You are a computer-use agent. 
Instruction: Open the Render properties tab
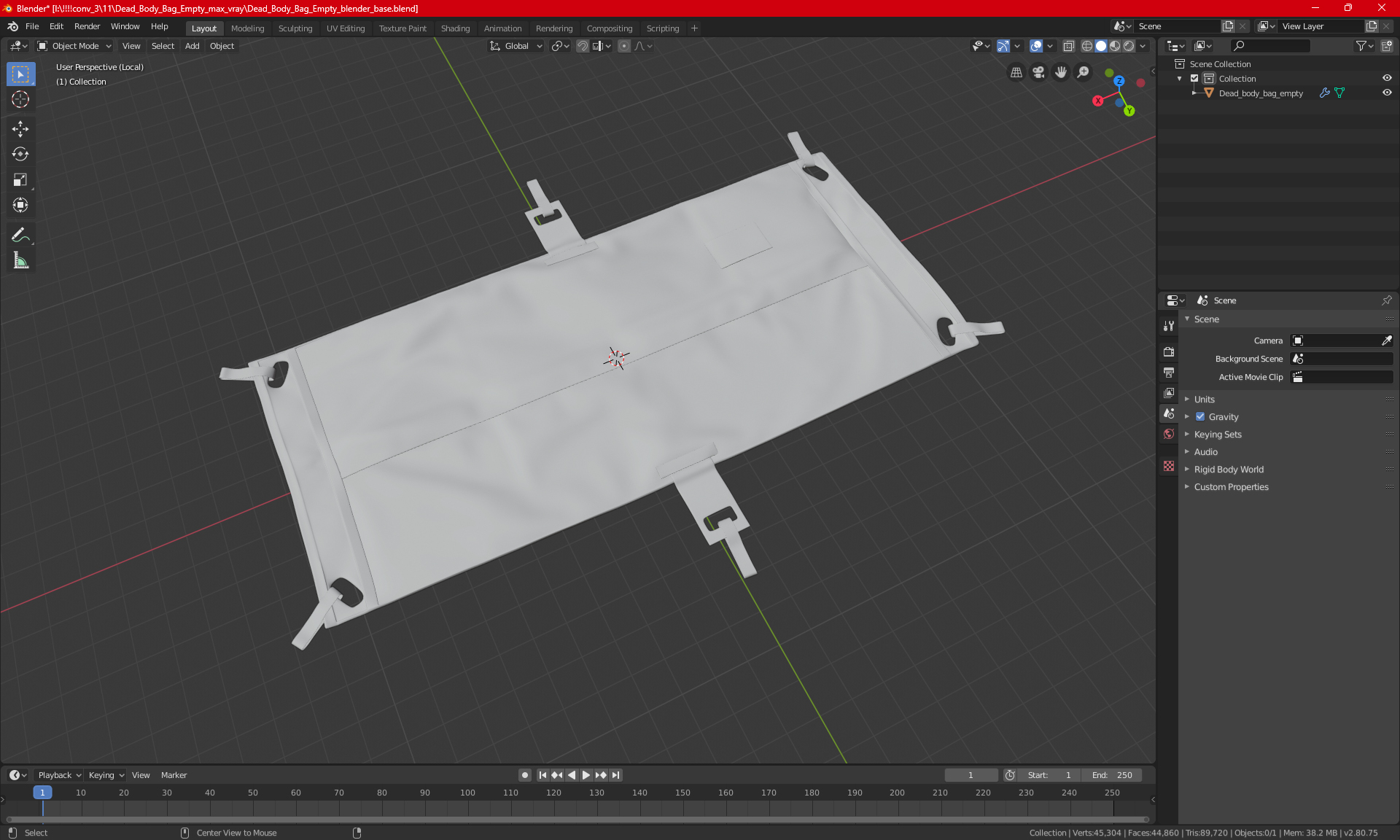pyautogui.click(x=1169, y=351)
